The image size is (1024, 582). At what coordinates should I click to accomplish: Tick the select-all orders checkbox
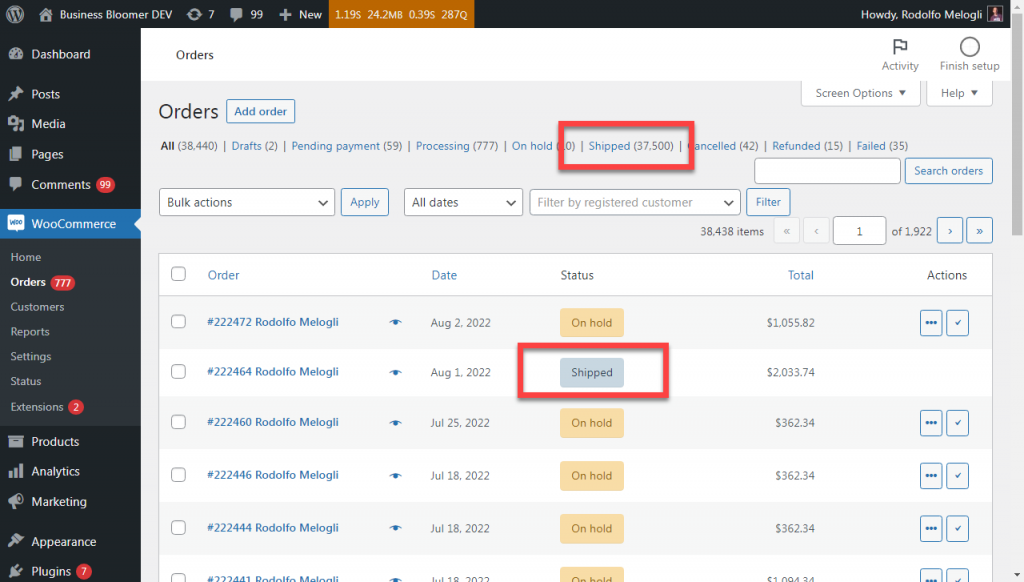(178, 274)
